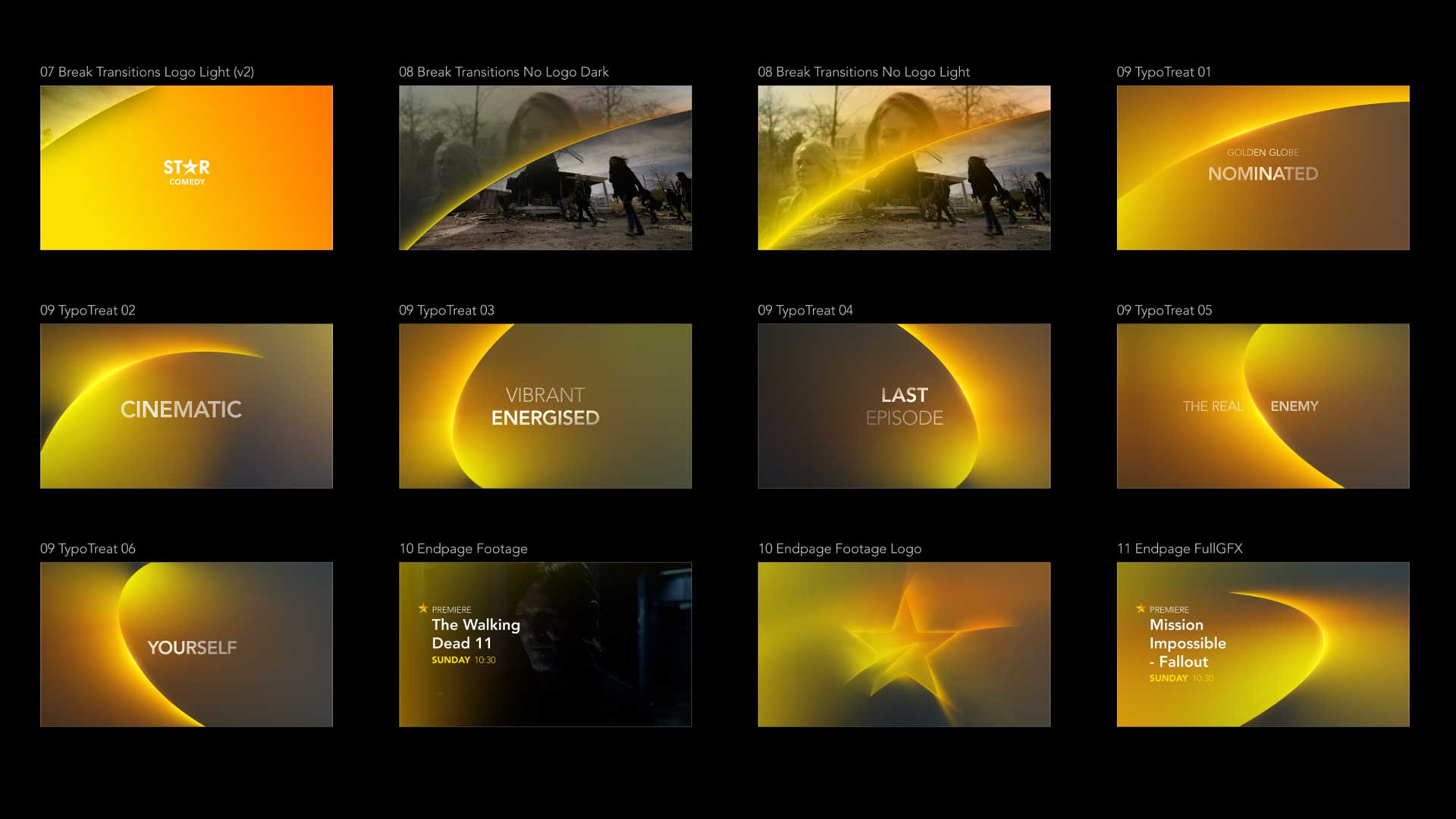The width and height of the screenshot is (1456, 819).
Task: Click SUNDAY 10:30 under Walking Dead
Action: pos(463,660)
